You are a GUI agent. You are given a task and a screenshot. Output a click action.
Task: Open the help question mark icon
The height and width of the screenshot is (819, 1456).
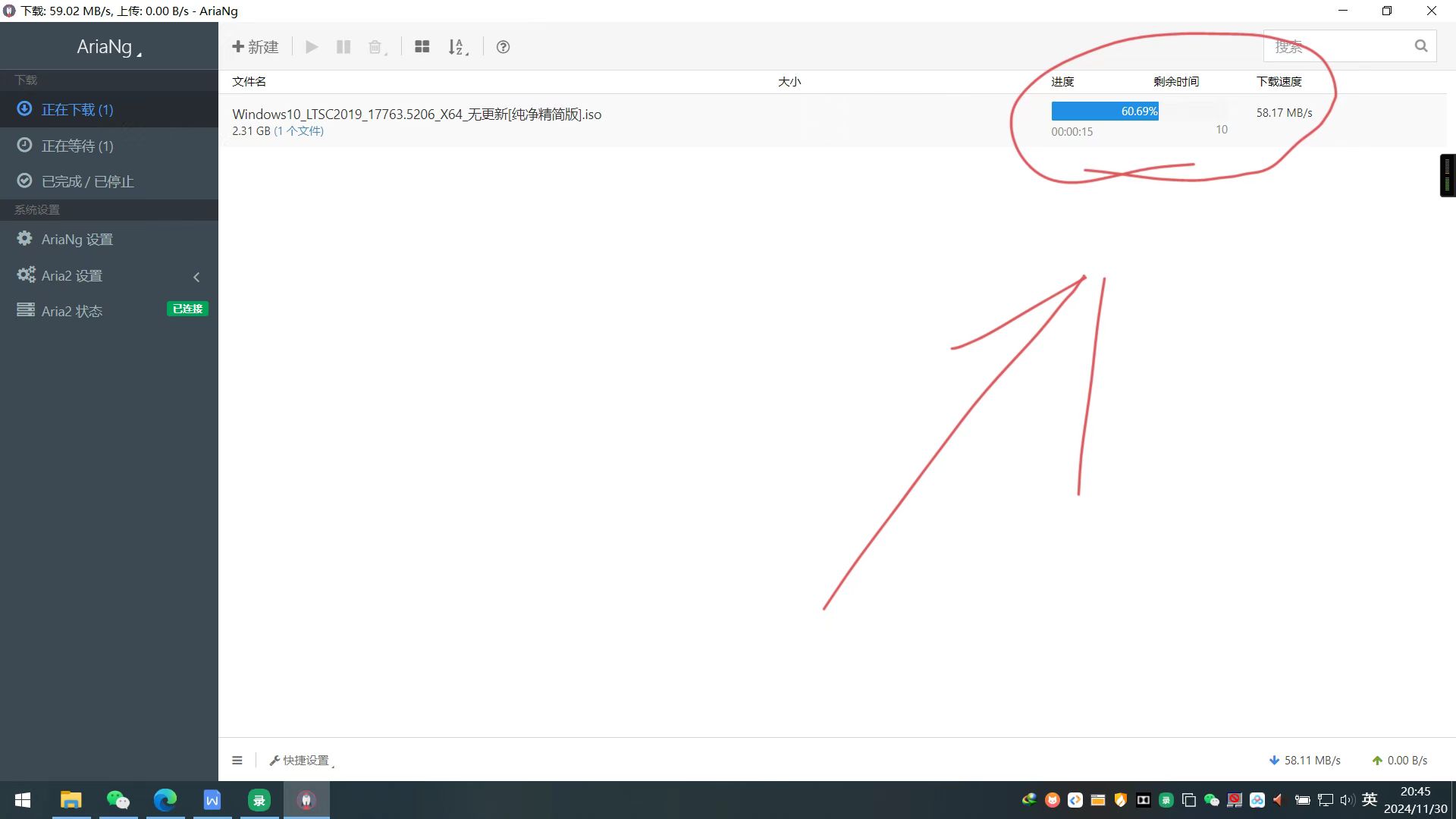coord(503,47)
